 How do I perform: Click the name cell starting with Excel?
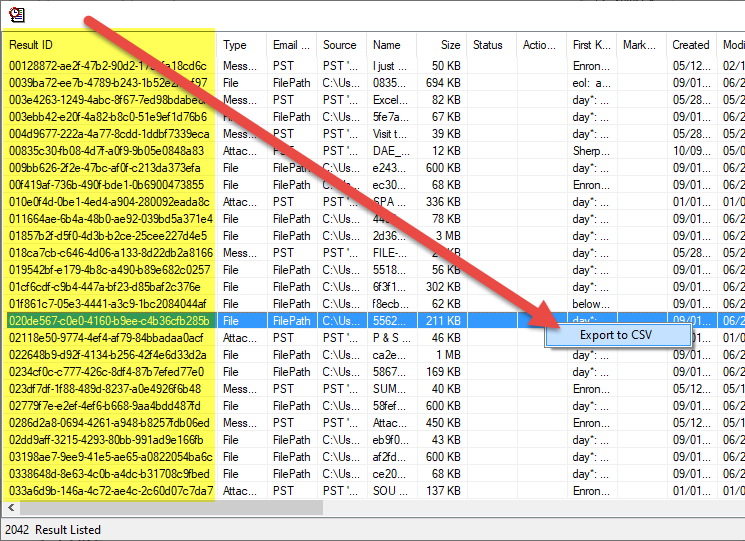click(390, 99)
